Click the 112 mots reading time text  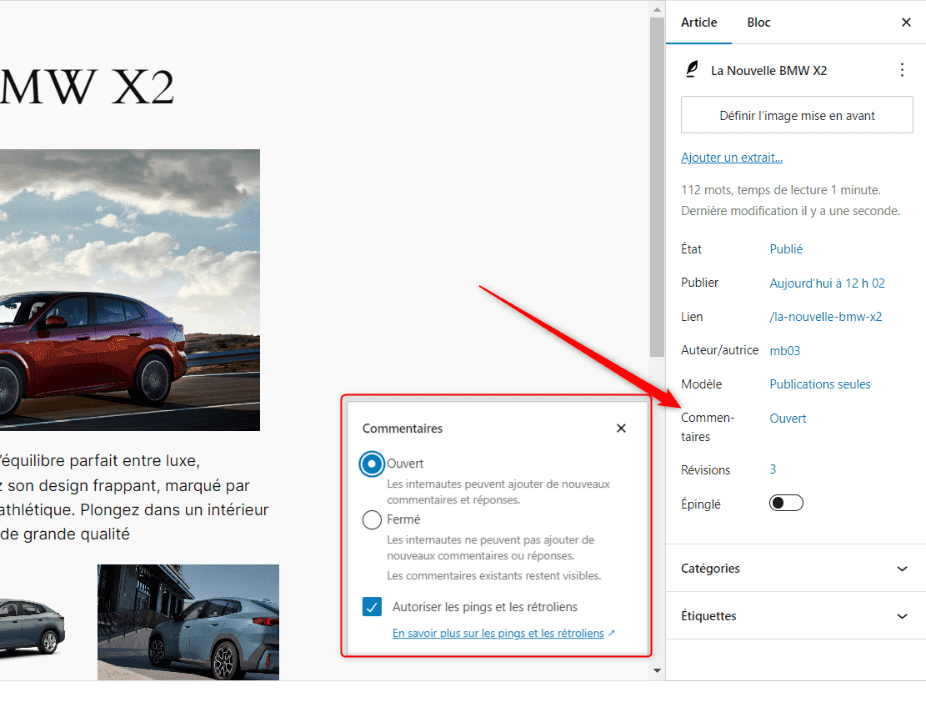coord(781,190)
